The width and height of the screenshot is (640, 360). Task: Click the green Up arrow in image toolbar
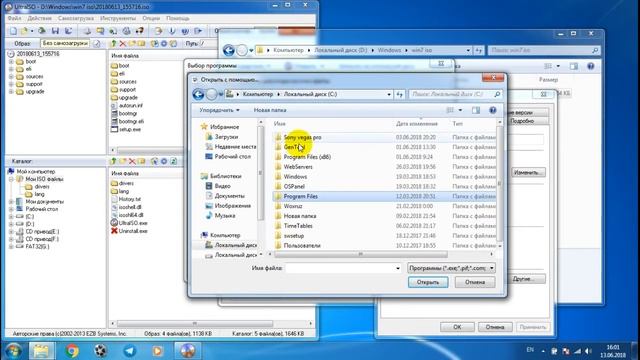(113, 43)
